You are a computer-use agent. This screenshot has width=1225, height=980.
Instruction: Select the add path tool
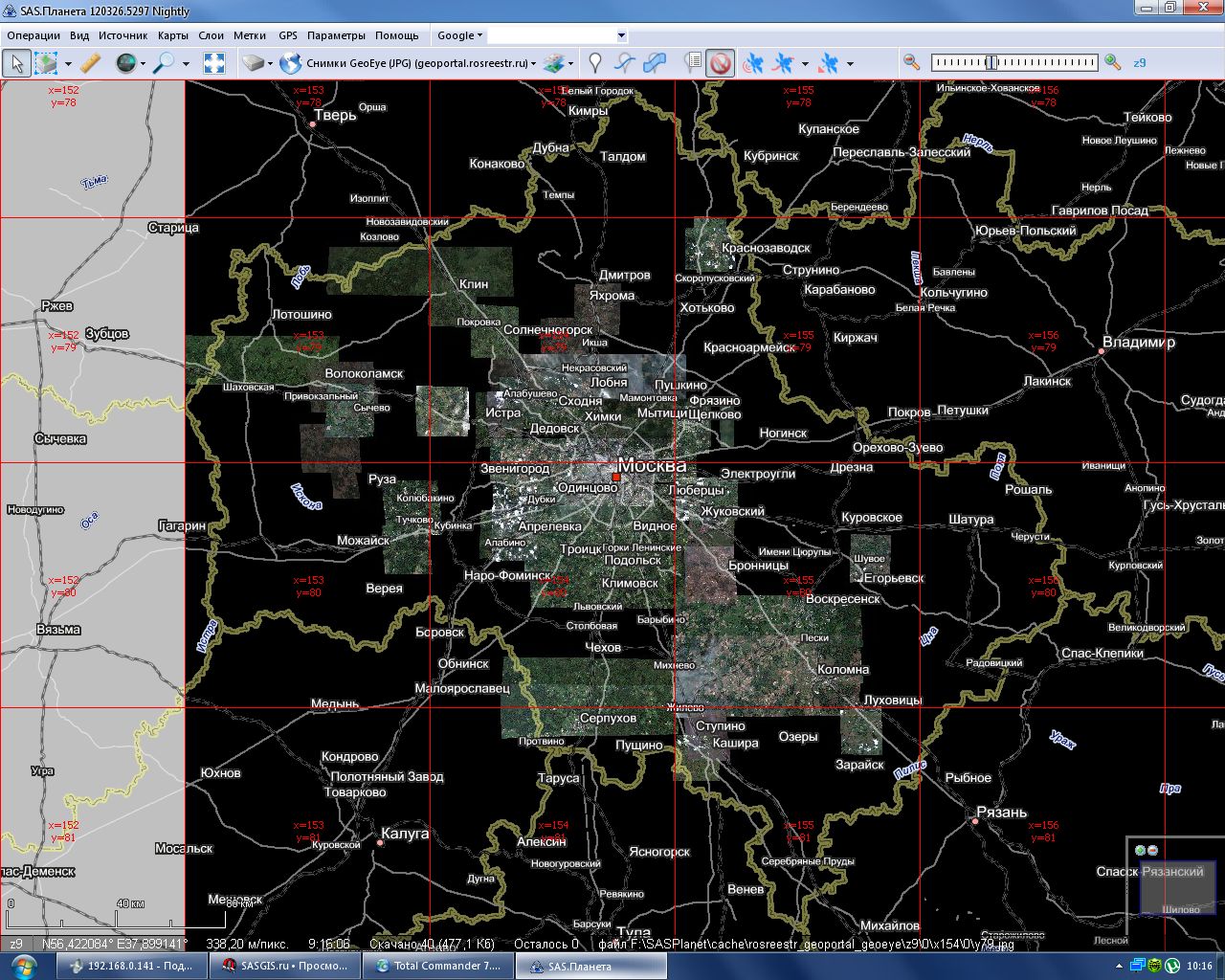click(x=624, y=63)
